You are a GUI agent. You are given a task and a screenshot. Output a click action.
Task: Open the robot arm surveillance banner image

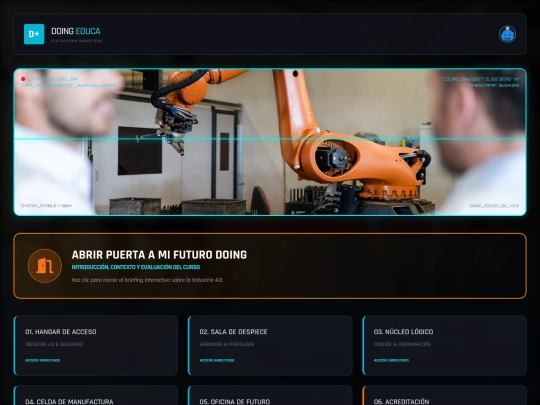pos(270,142)
